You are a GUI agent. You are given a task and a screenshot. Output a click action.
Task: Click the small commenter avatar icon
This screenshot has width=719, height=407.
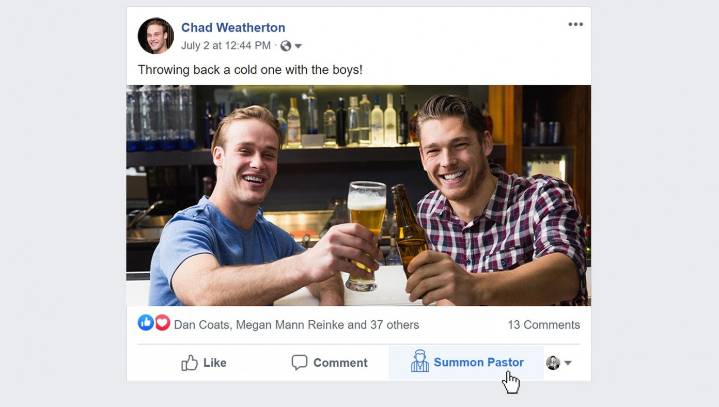553,363
